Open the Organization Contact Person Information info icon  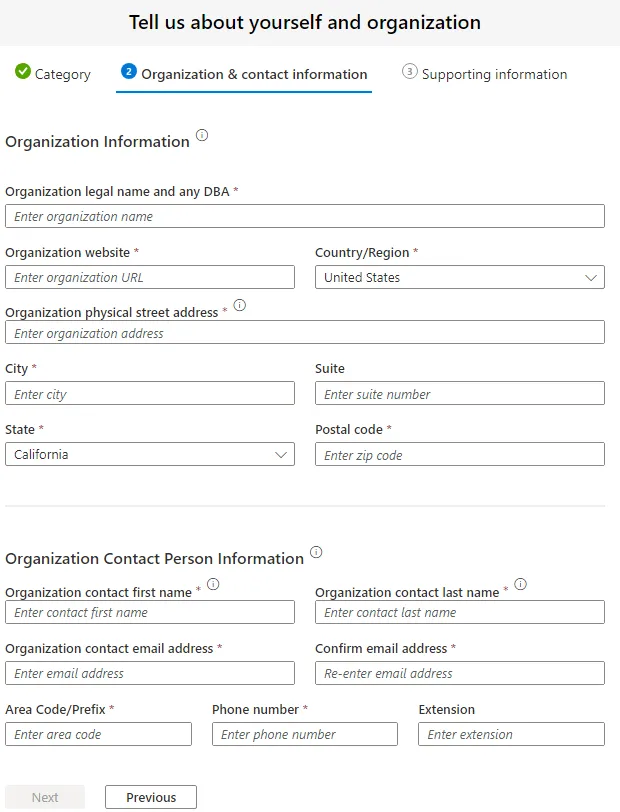coord(316,551)
